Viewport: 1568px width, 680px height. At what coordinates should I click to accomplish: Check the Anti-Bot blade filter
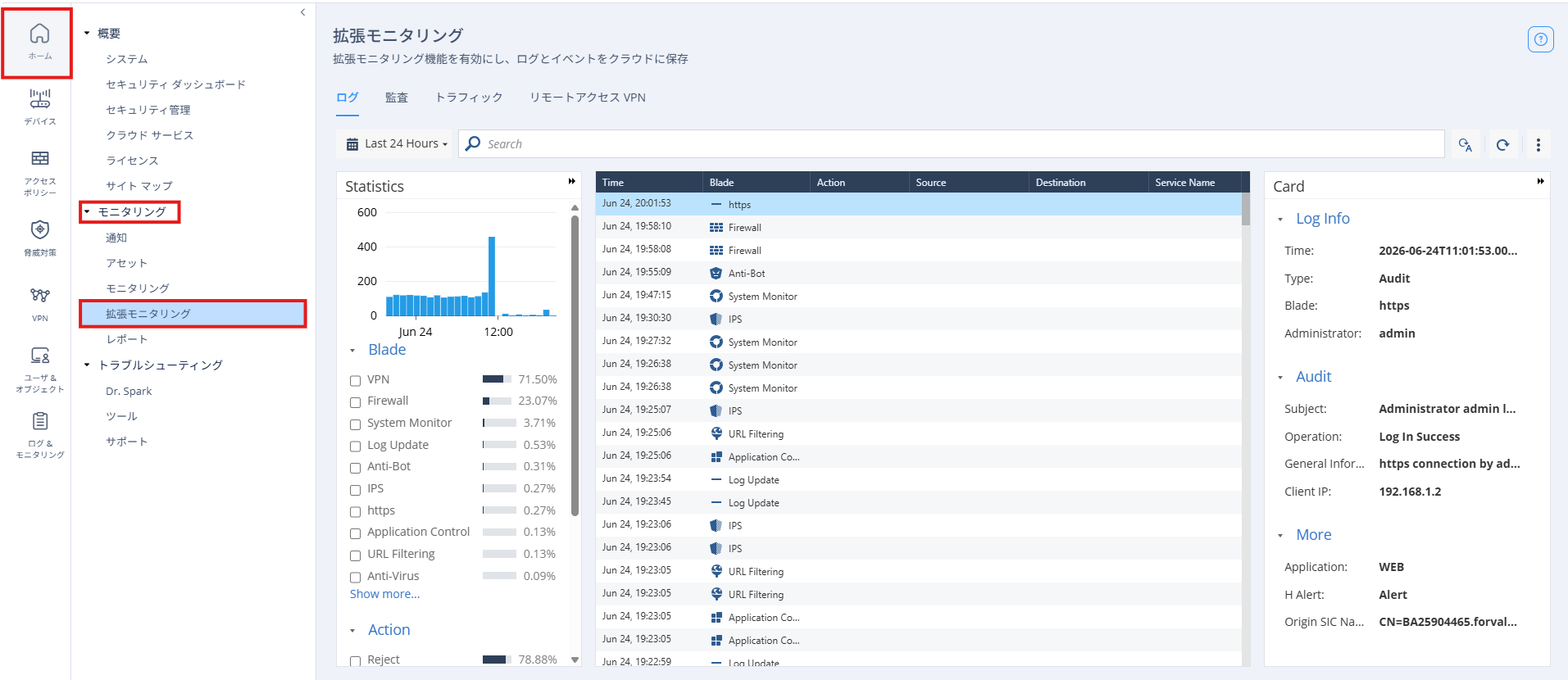[x=355, y=468]
